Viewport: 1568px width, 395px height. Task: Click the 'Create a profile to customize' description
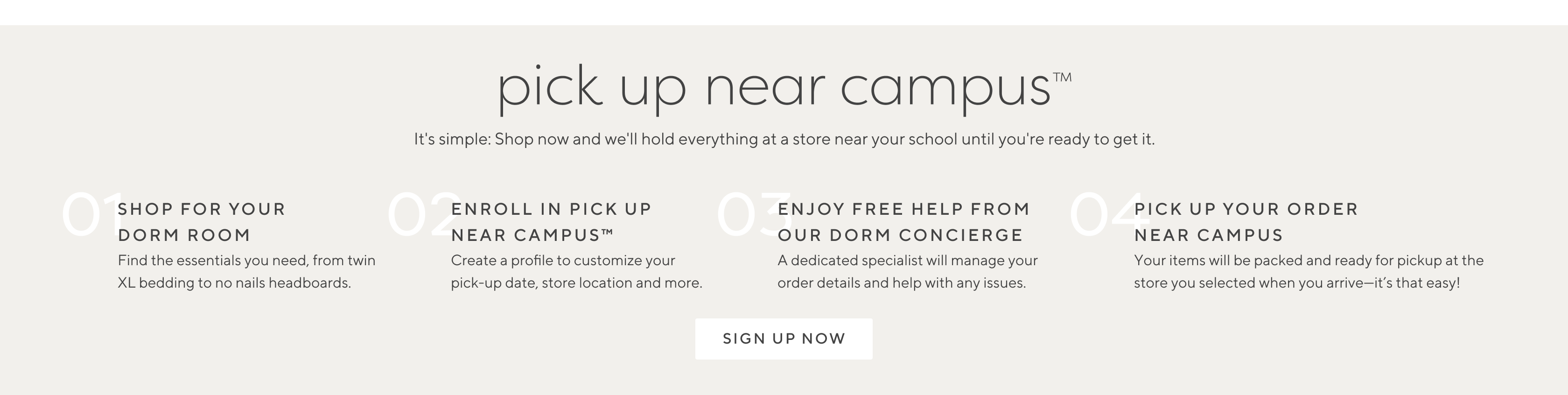(x=562, y=261)
